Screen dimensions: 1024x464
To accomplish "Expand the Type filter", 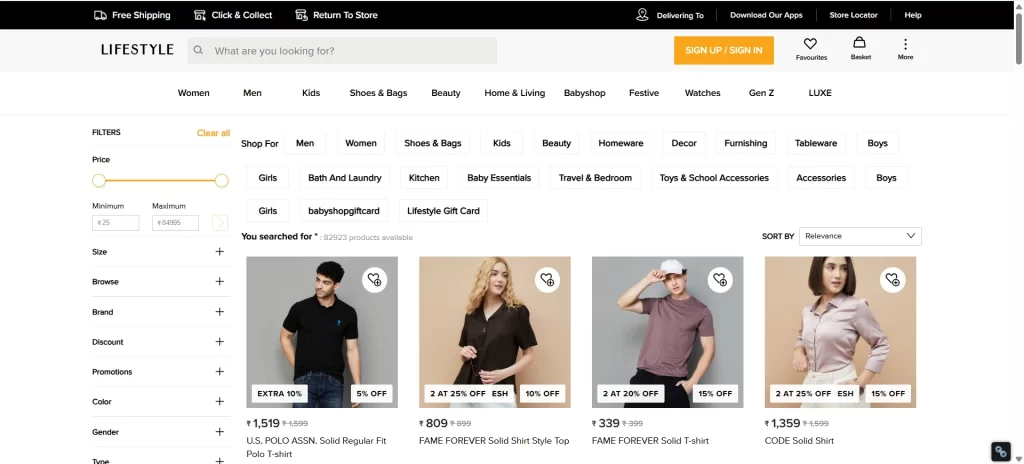I will click(x=219, y=460).
